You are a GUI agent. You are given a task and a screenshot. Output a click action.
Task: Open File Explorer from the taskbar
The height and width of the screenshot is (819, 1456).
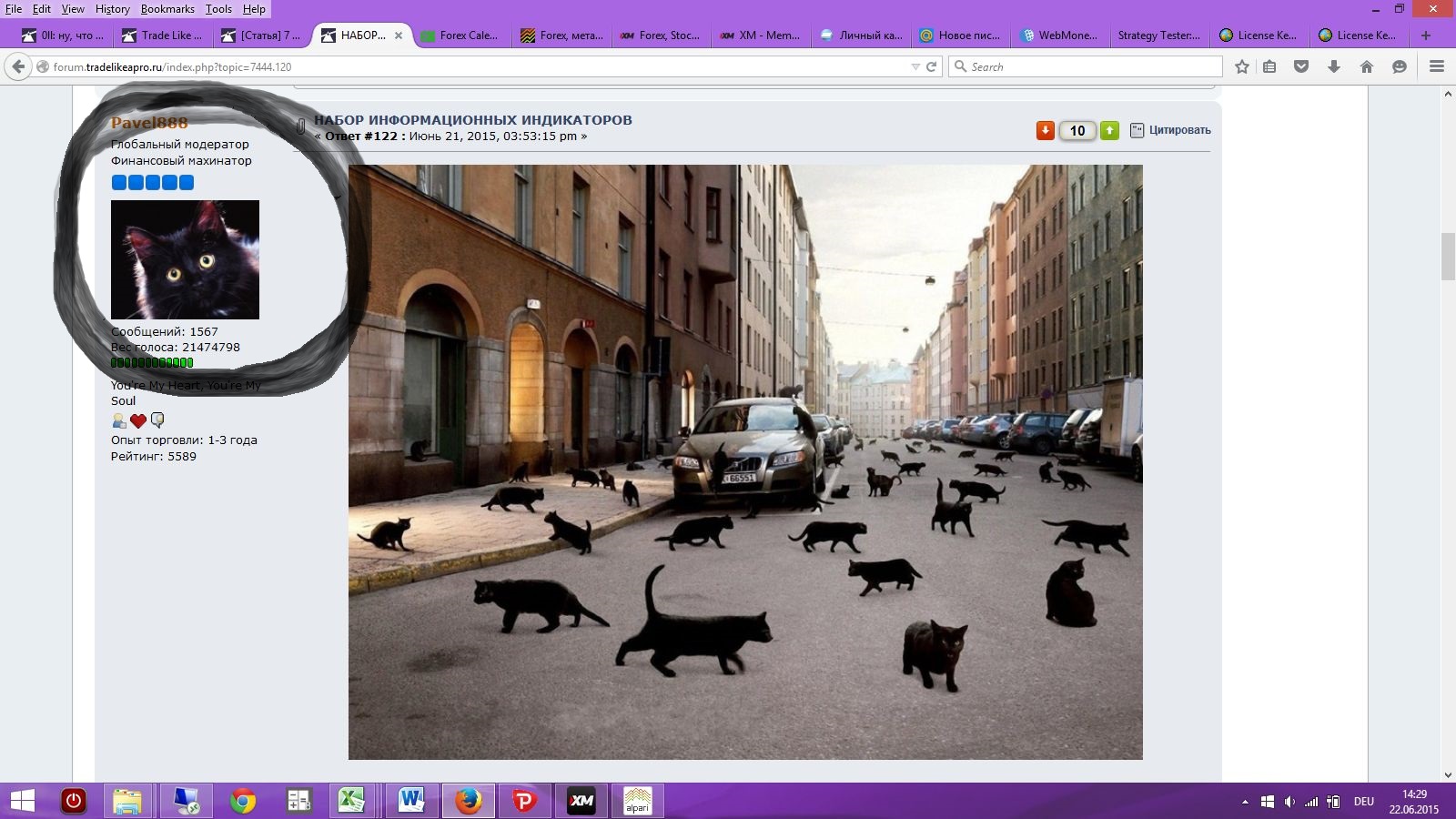[x=128, y=801]
